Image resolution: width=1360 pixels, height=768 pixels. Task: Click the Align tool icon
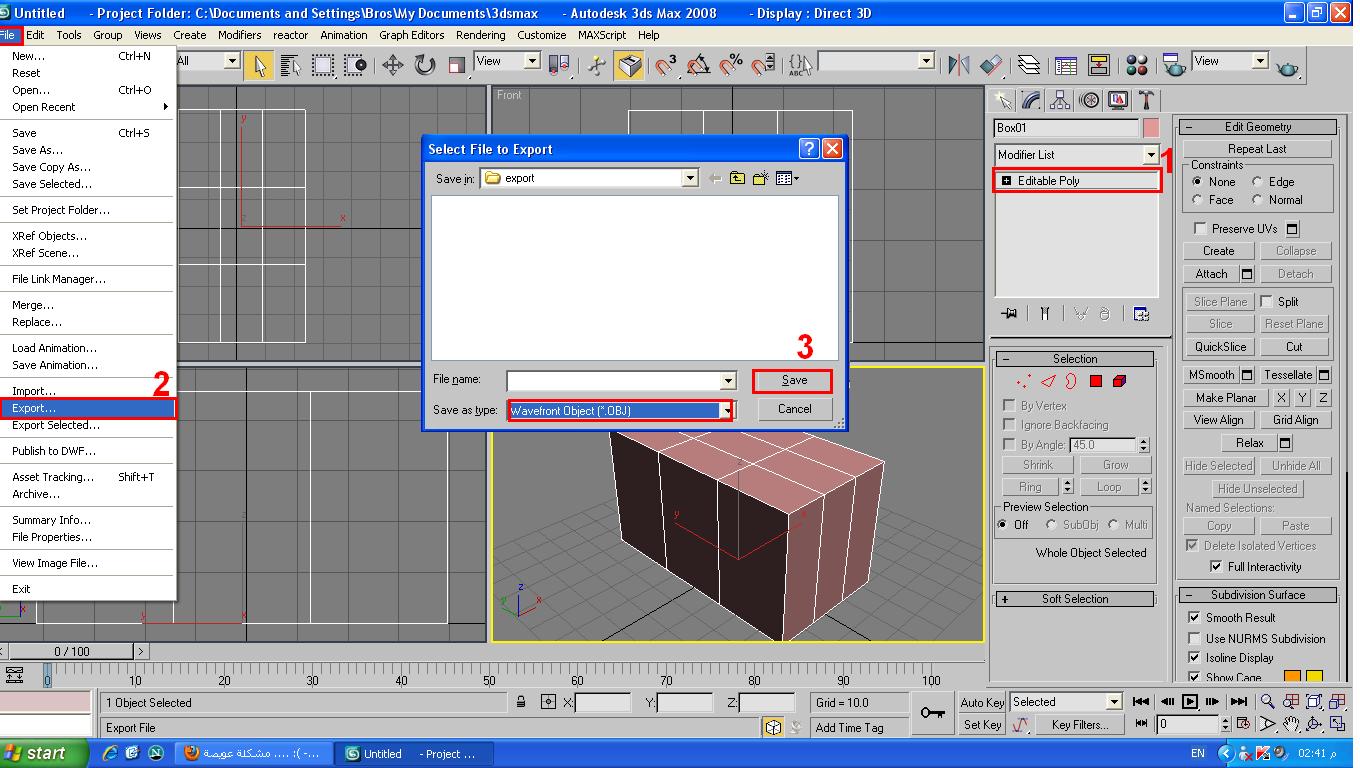(991, 65)
